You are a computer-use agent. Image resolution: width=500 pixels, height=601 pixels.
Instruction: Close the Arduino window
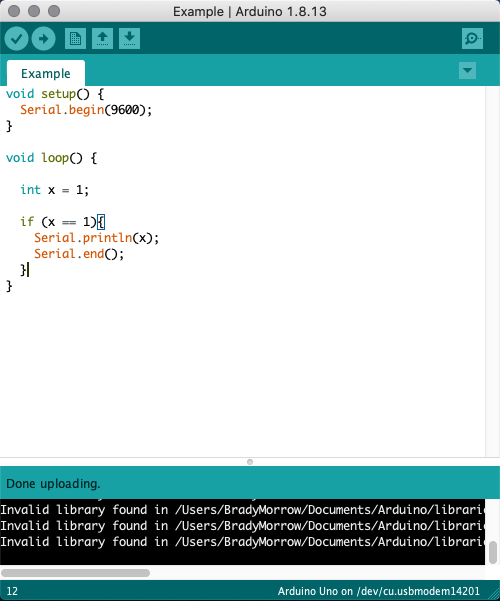[x=14, y=11]
